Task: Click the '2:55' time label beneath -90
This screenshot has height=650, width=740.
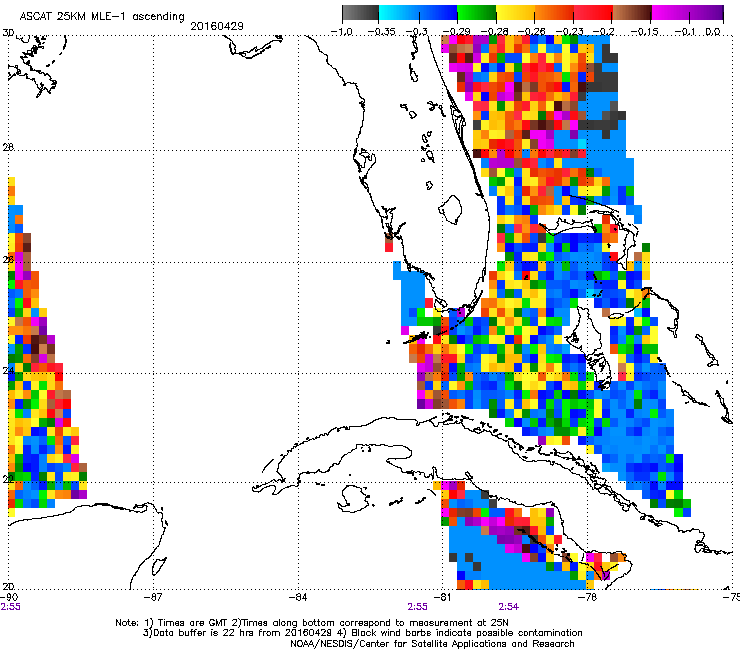Action: pos(11,607)
